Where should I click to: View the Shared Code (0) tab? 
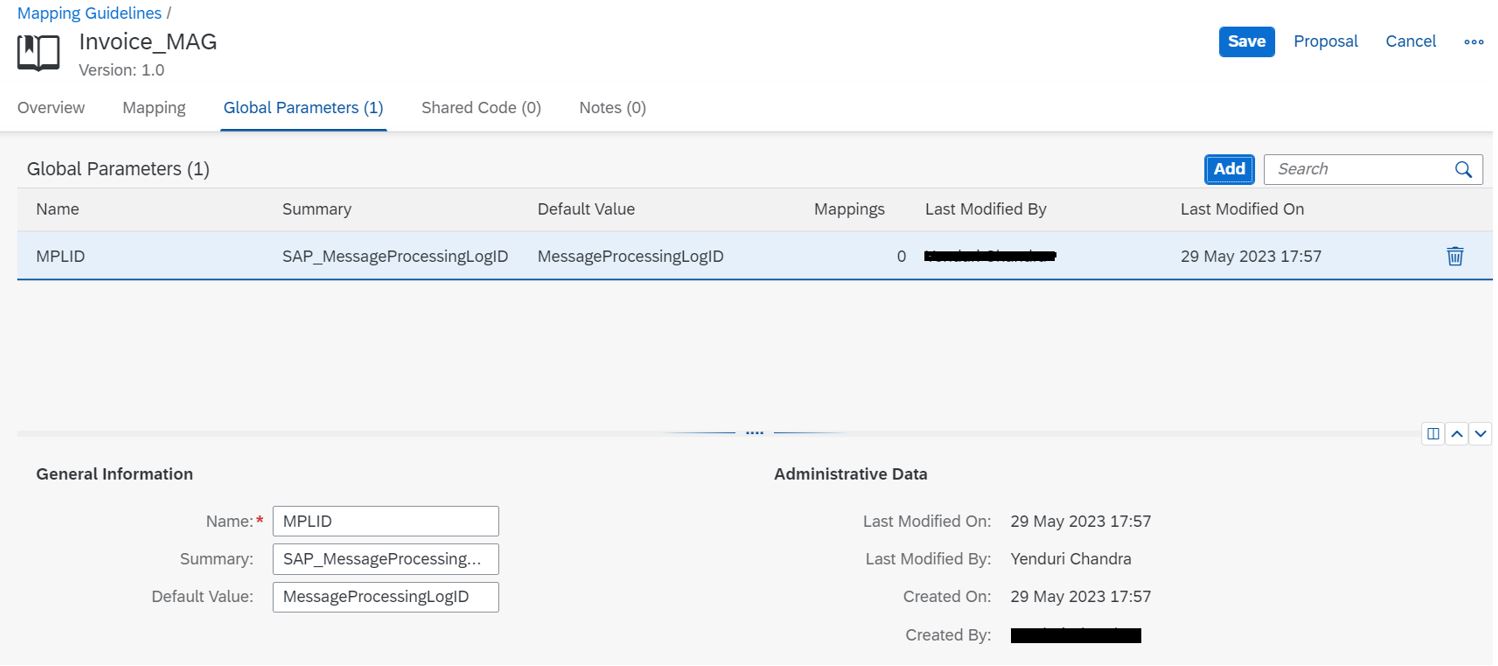480,107
